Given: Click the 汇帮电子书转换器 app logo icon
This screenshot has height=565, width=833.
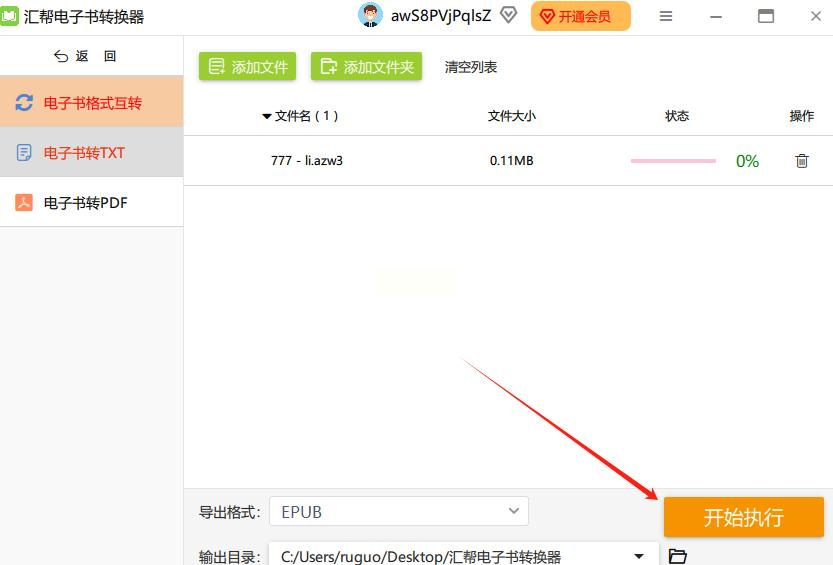Looking at the screenshot, I should tap(8, 16).
